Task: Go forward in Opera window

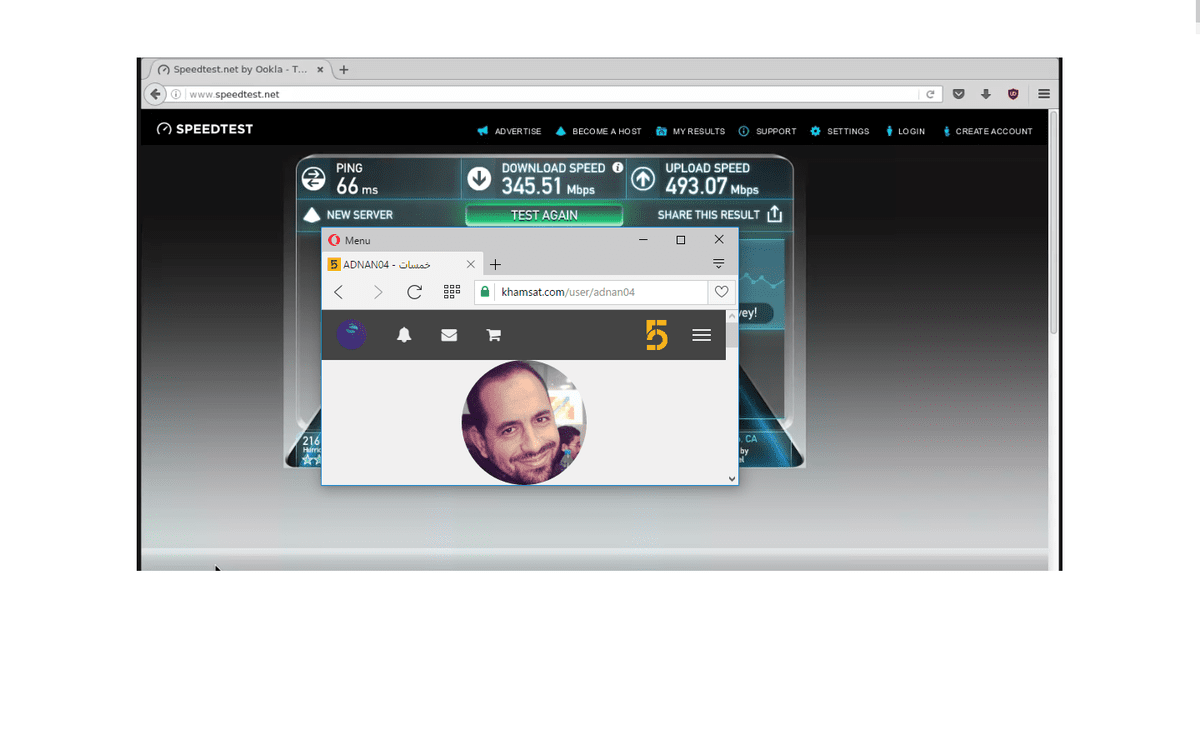Action: coord(377,292)
